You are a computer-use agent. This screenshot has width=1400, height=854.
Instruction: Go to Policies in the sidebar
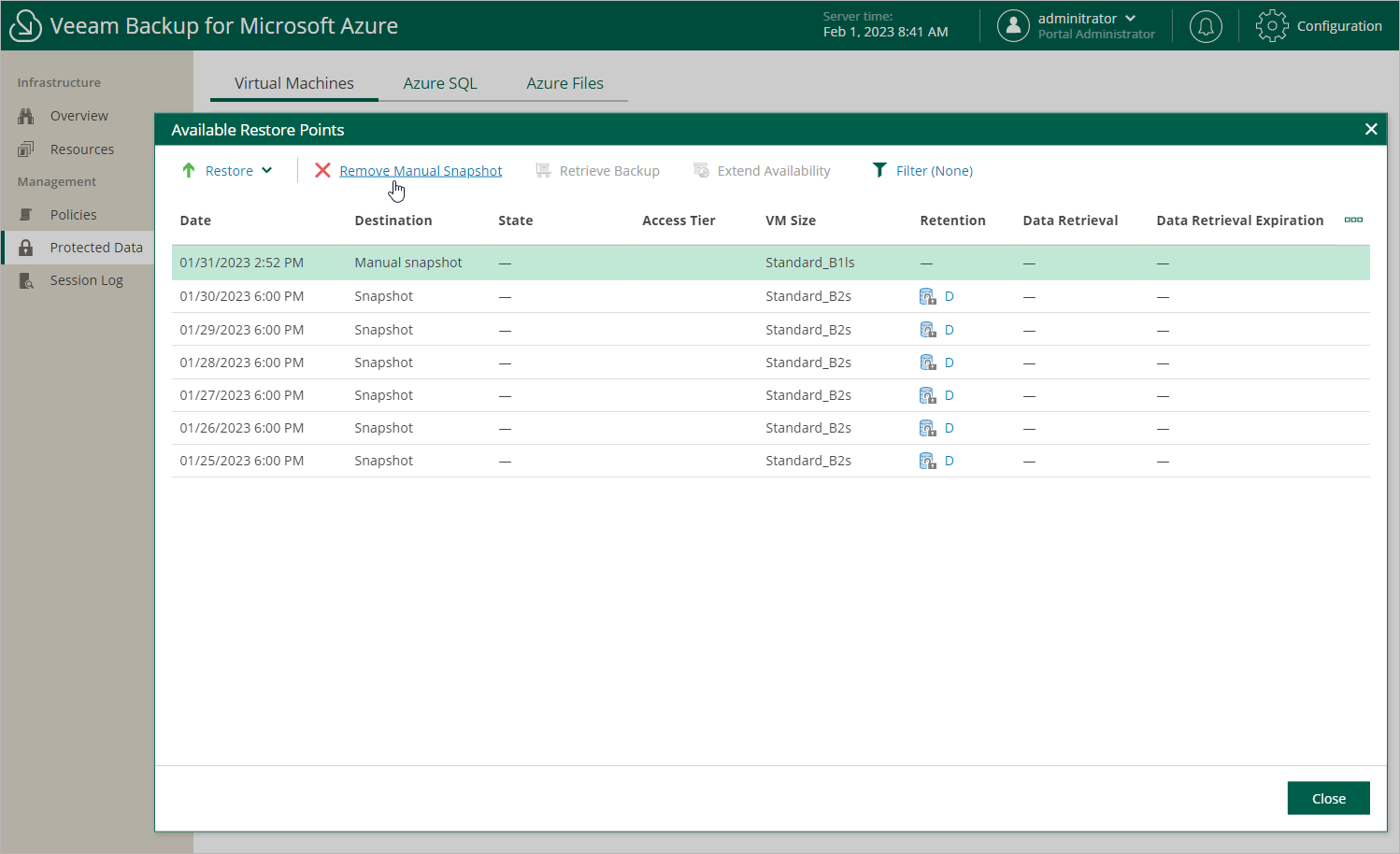73,215
